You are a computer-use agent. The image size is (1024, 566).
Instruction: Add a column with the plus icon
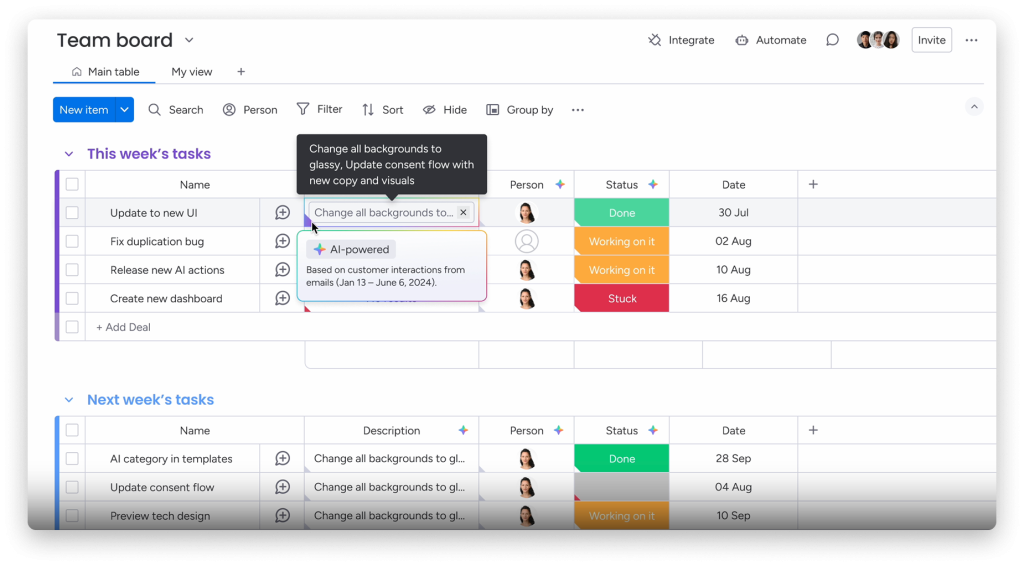pyautogui.click(x=813, y=185)
